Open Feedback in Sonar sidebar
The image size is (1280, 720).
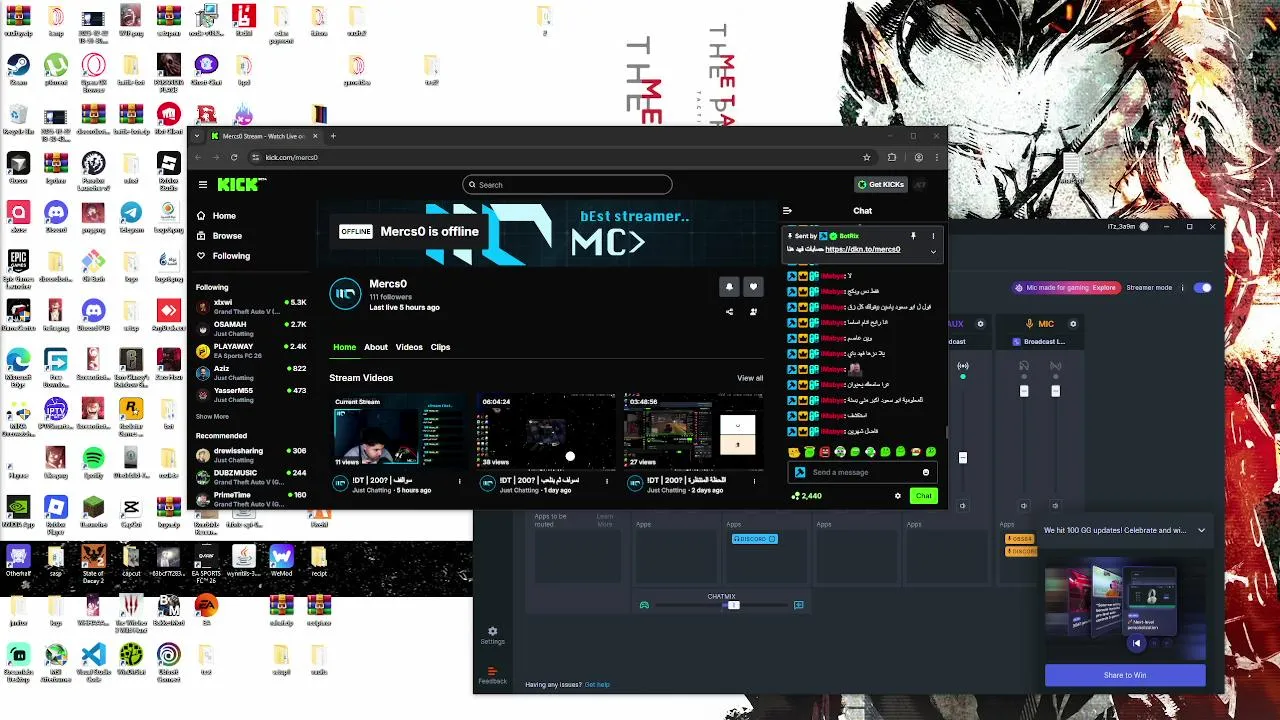(x=492, y=675)
